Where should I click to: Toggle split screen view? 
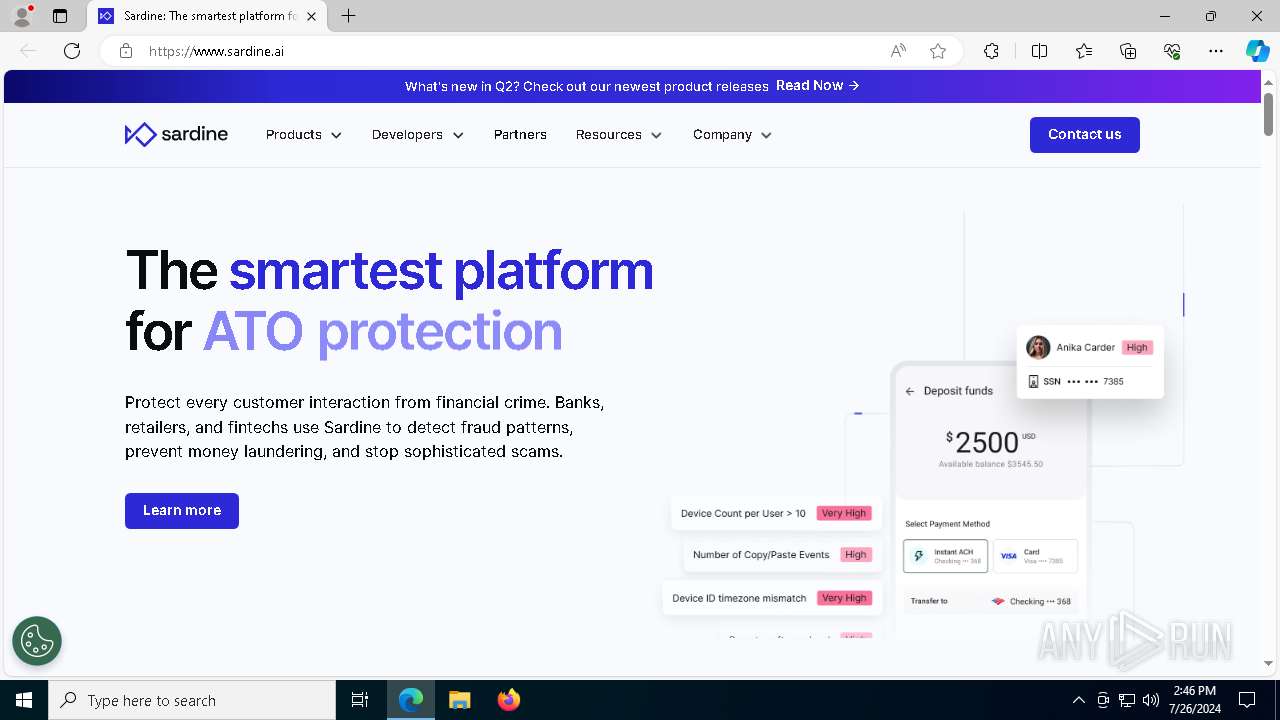[x=1039, y=51]
